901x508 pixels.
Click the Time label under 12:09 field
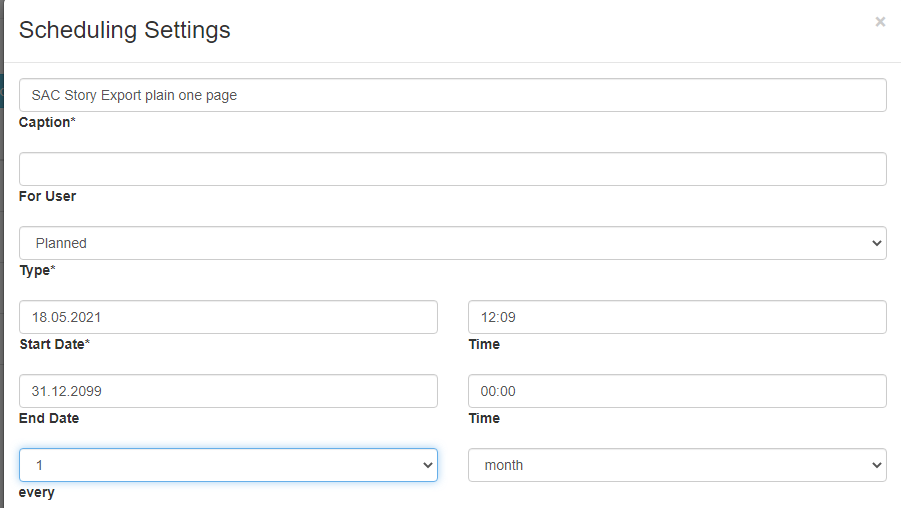point(484,344)
